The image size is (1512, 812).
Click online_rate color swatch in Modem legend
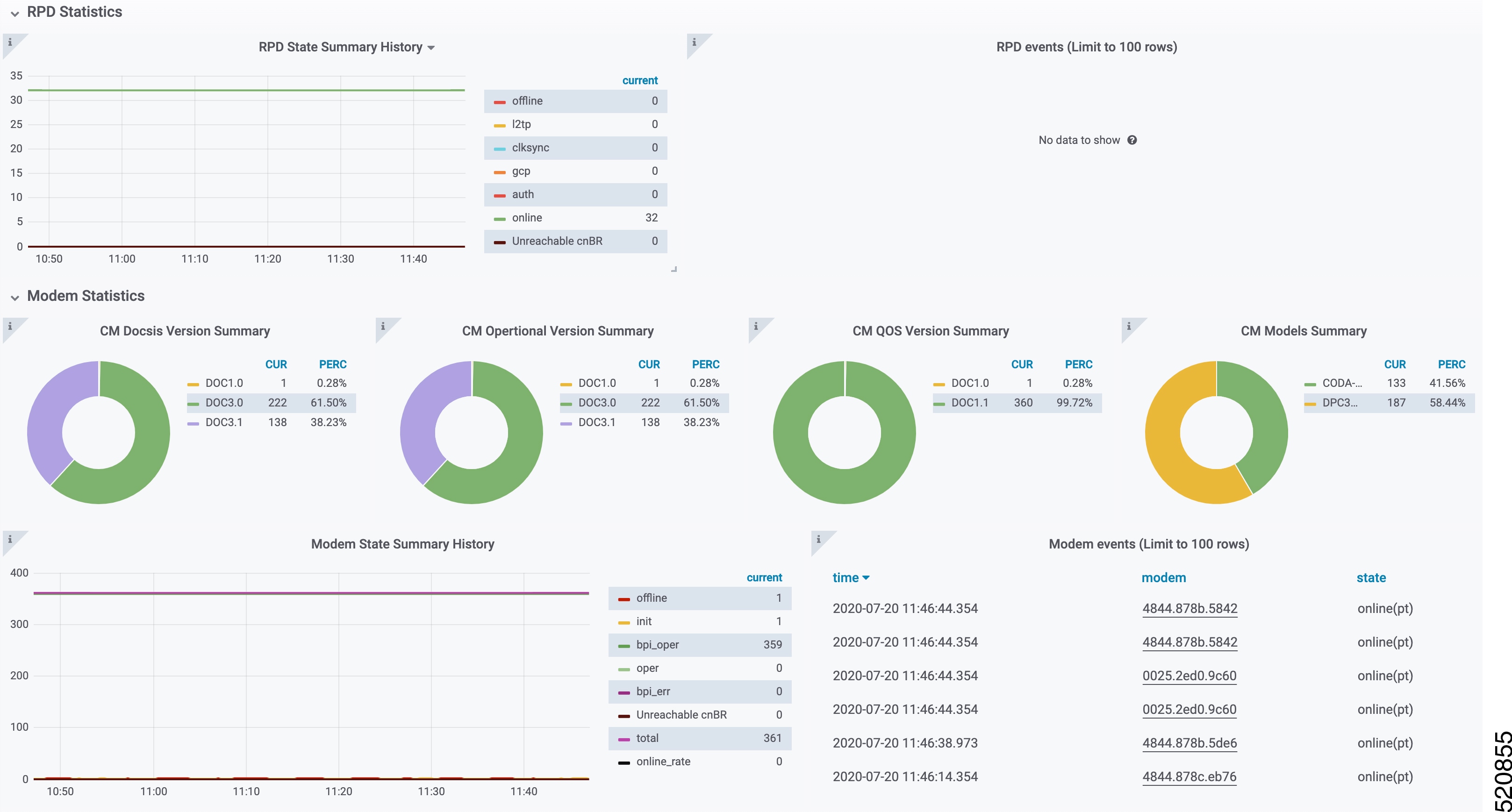coord(624,763)
